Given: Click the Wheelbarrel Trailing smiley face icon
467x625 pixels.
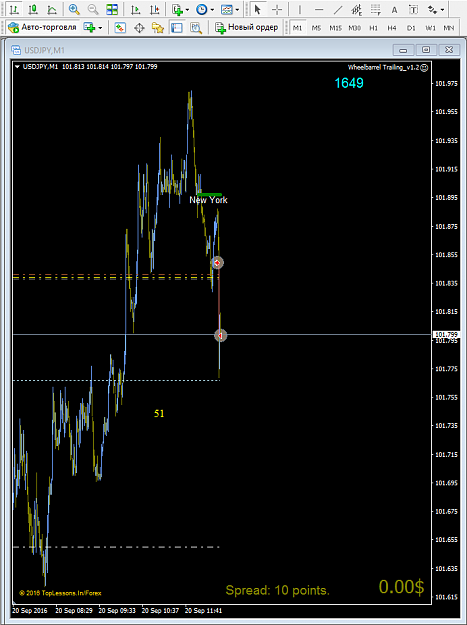Looking at the screenshot, I should pos(424,67).
